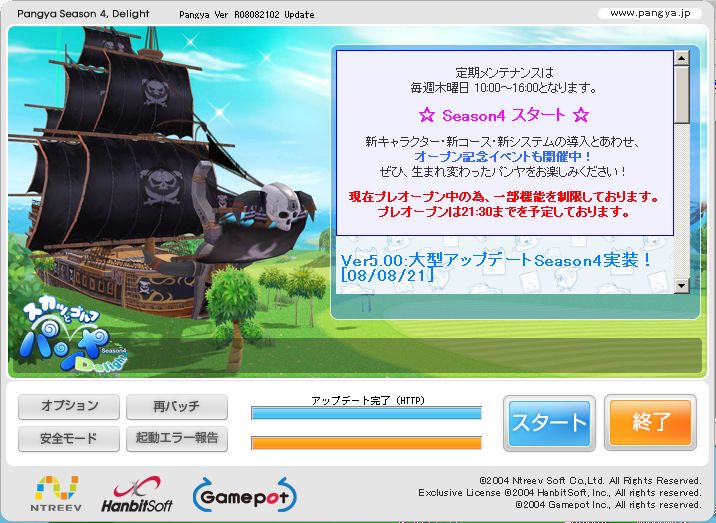Click the HanbitSoft logo

(x=137, y=494)
